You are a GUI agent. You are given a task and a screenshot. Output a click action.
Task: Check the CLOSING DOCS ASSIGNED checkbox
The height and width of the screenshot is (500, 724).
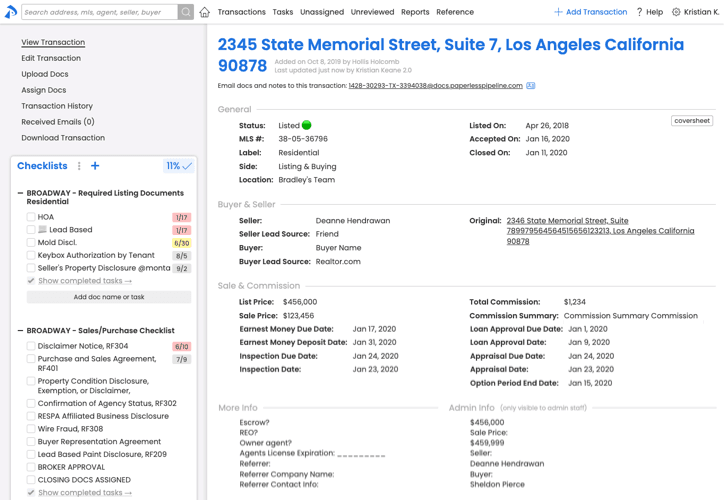coord(31,480)
